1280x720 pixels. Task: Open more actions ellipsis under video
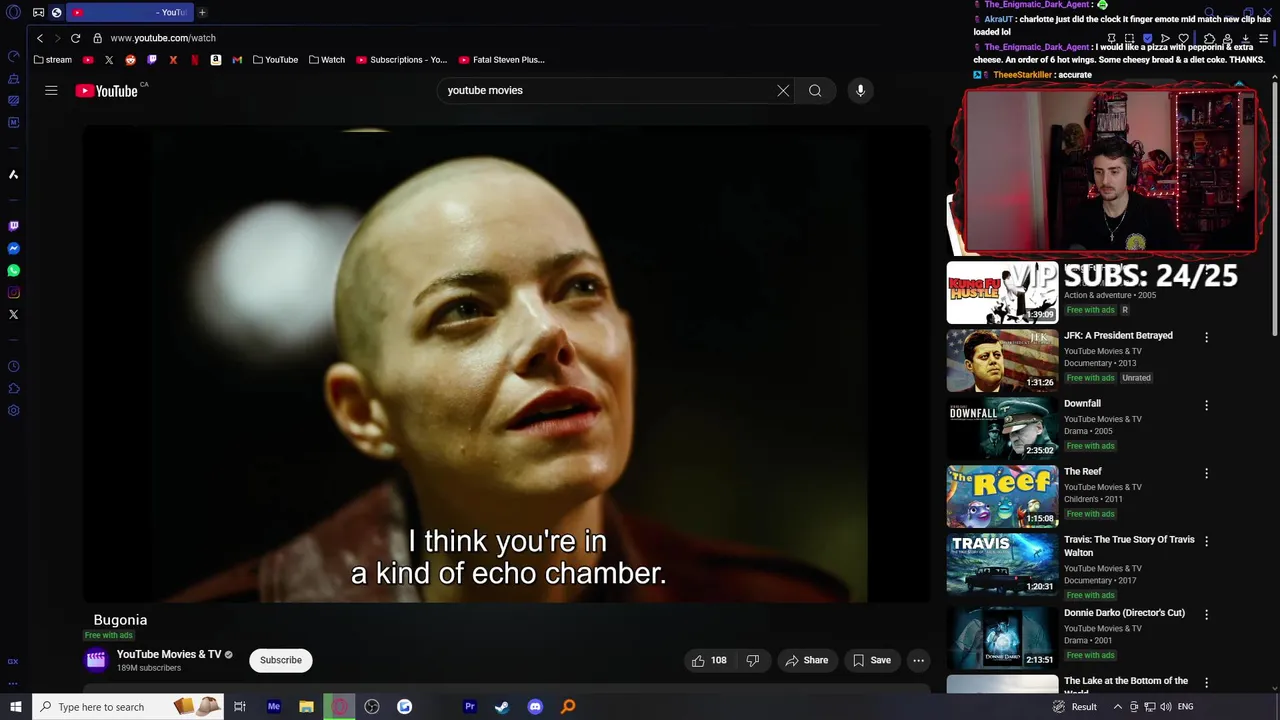[x=918, y=660]
